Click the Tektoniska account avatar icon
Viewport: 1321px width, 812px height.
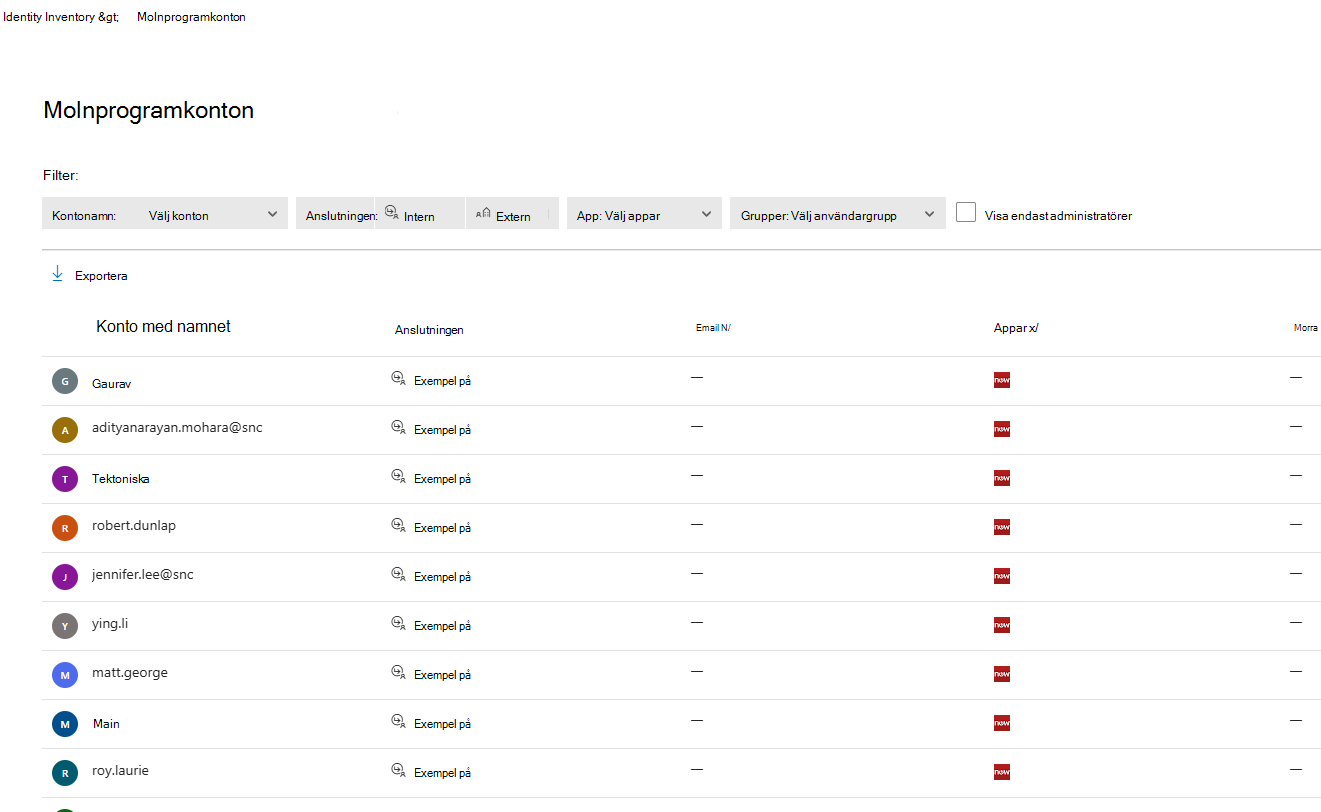65,479
